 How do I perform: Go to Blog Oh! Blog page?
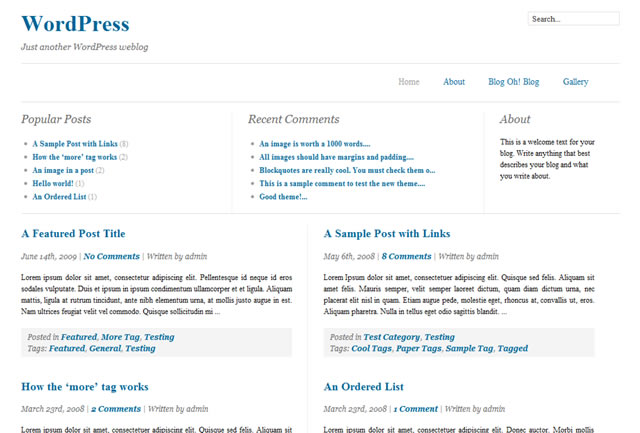513,82
